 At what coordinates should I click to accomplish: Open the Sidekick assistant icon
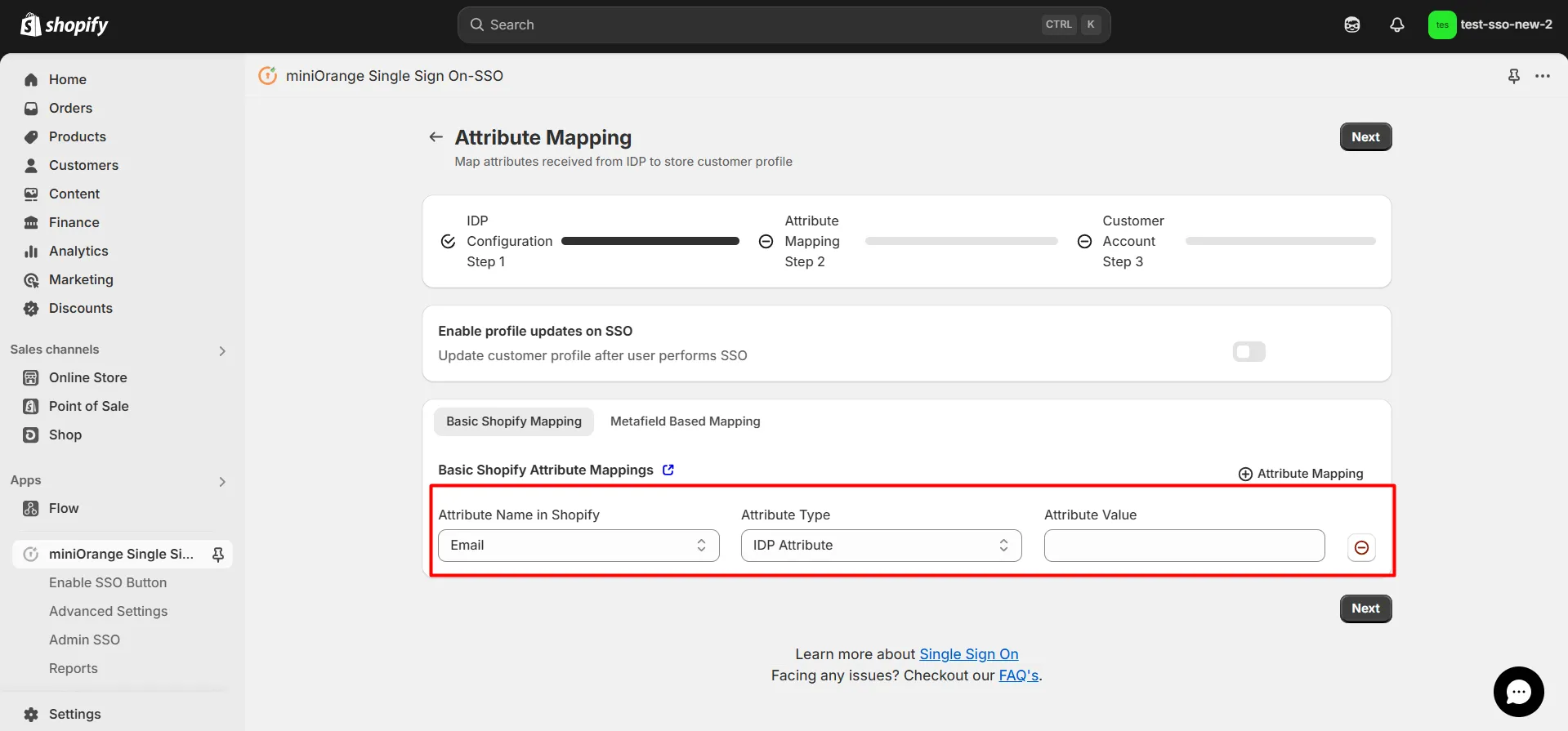point(1352,25)
